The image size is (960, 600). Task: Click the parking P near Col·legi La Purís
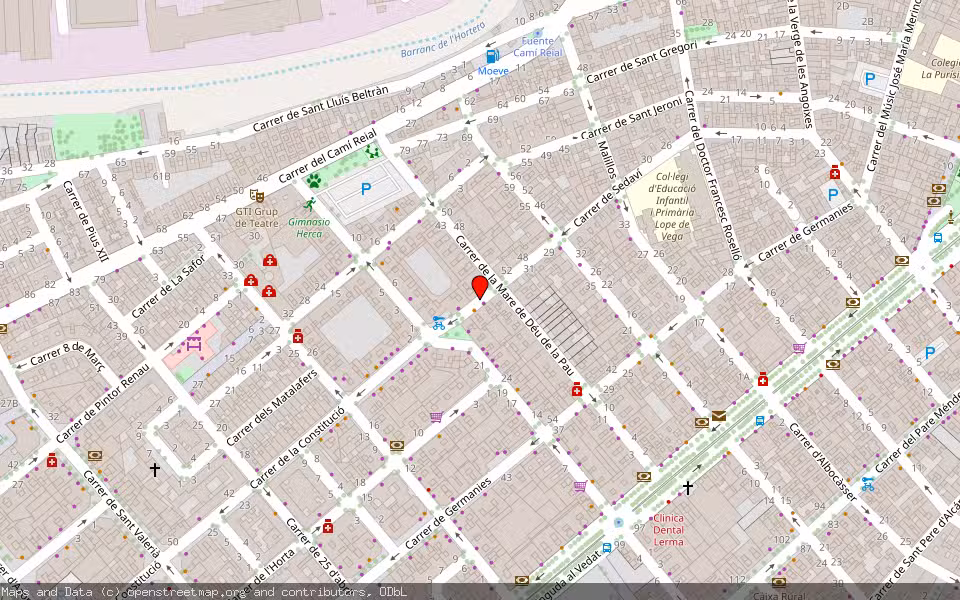tap(869, 79)
